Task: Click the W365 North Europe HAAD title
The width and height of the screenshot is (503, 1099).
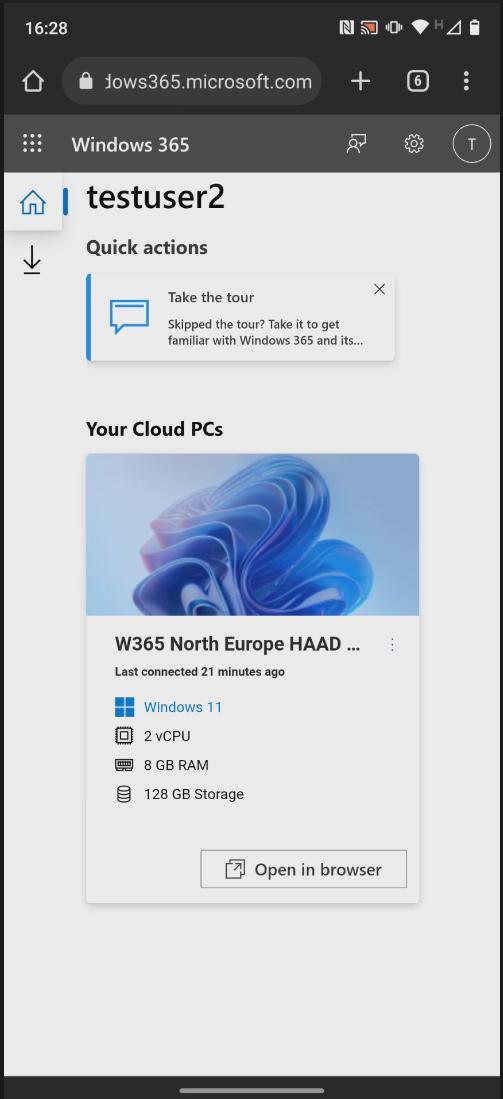Action: (x=237, y=644)
